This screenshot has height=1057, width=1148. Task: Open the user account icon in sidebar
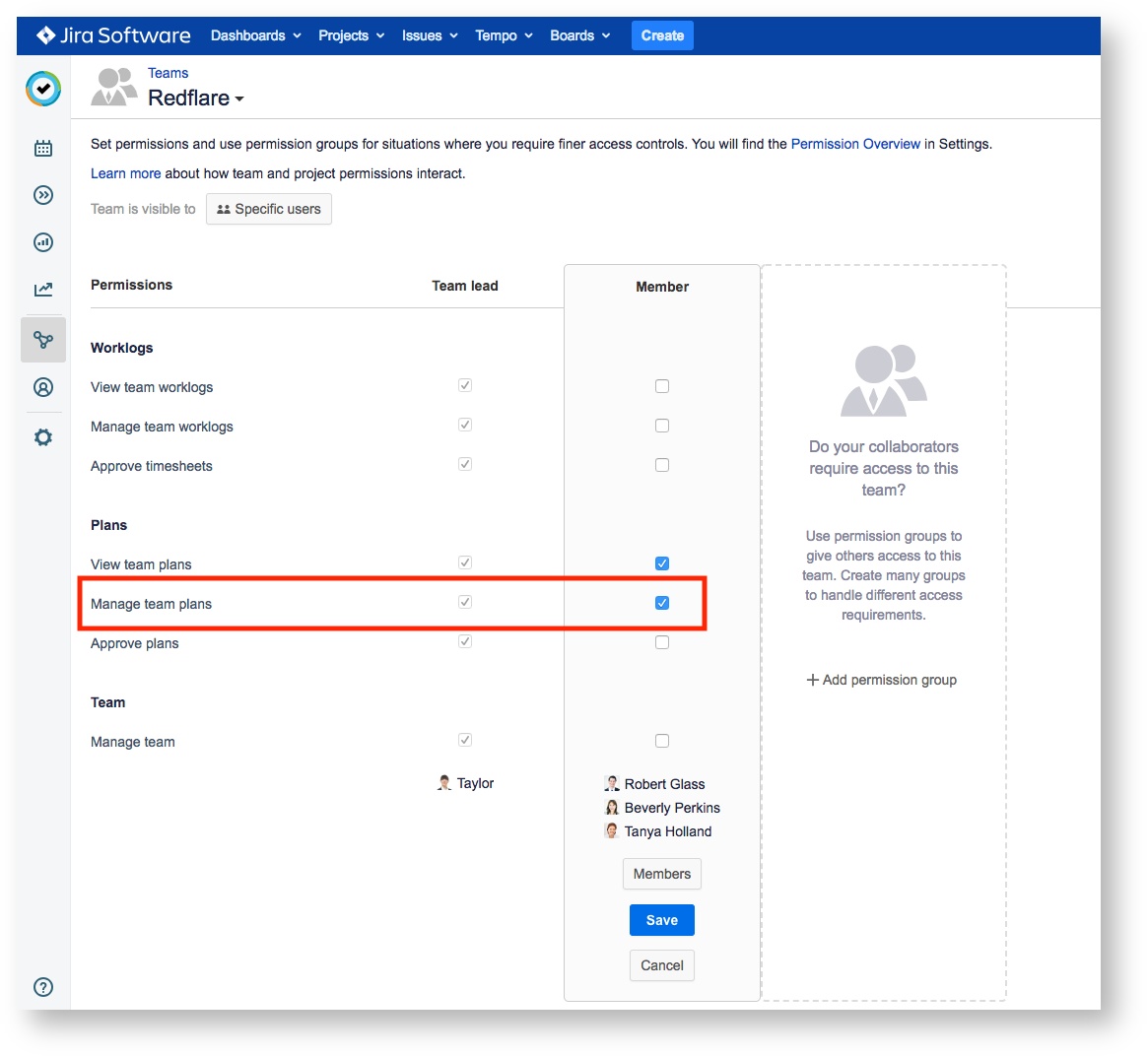43,387
